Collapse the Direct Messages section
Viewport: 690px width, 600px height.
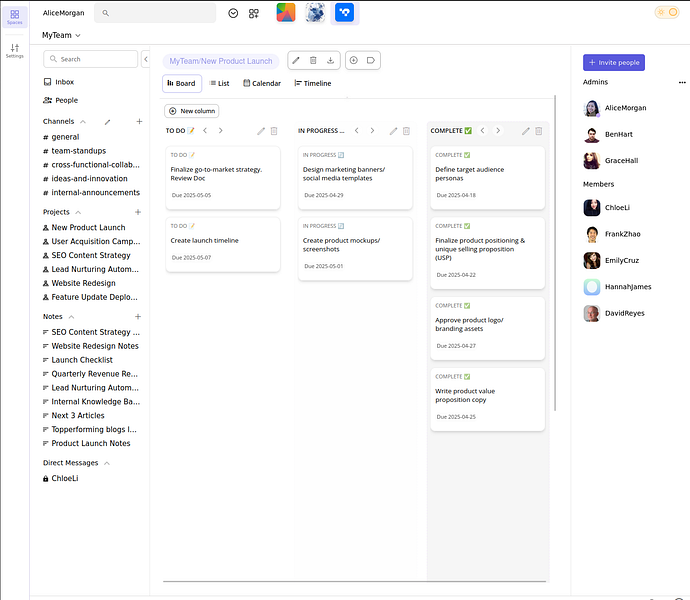click(106, 463)
